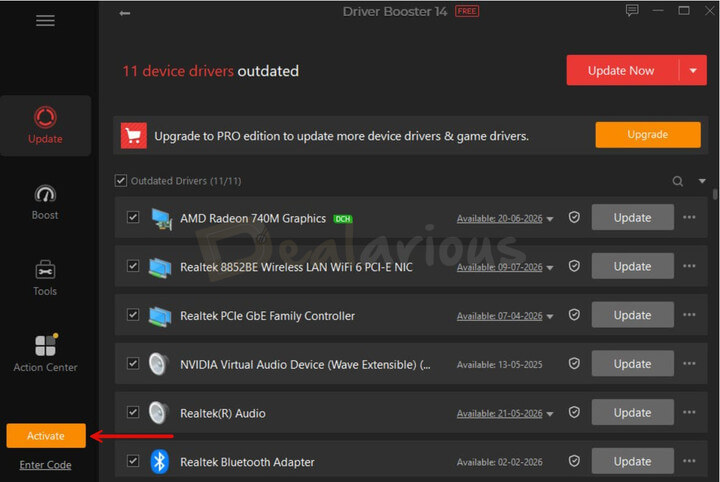Click the Available: 13-05-2025 text
The width and height of the screenshot is (720, 482).
[499, 364]
